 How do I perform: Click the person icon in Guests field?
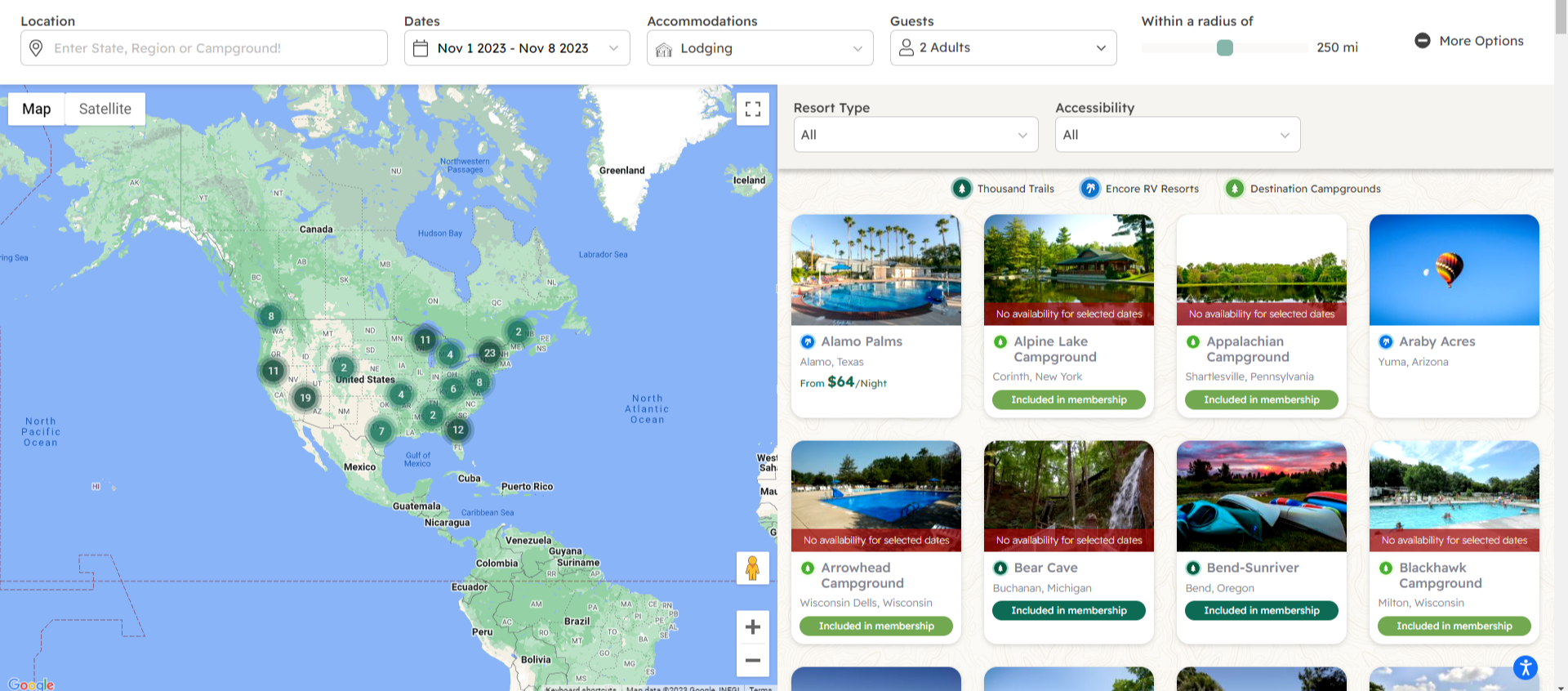(x=906, y=47)
